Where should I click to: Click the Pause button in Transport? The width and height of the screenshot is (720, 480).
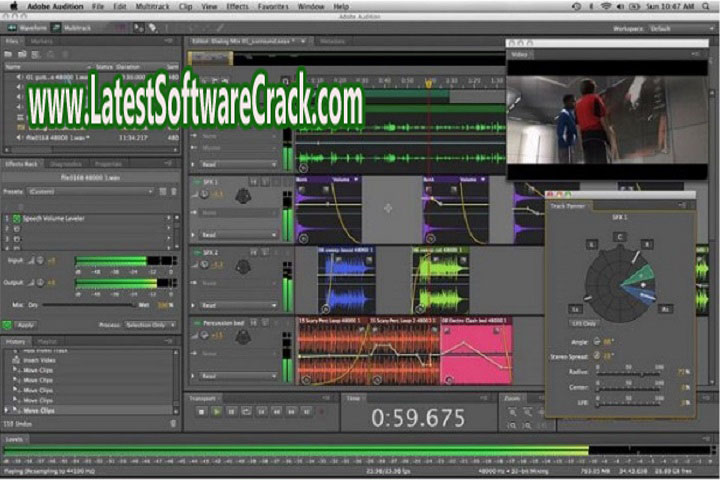[x=231, y=412]
